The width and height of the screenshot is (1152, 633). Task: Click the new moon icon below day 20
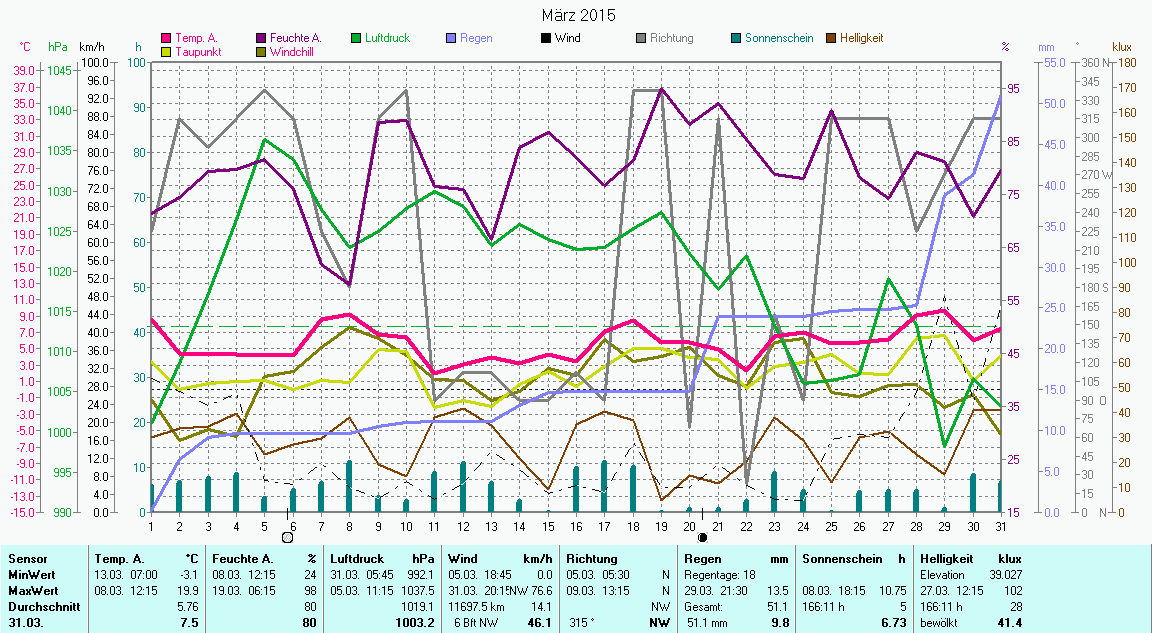click(702, 538)
